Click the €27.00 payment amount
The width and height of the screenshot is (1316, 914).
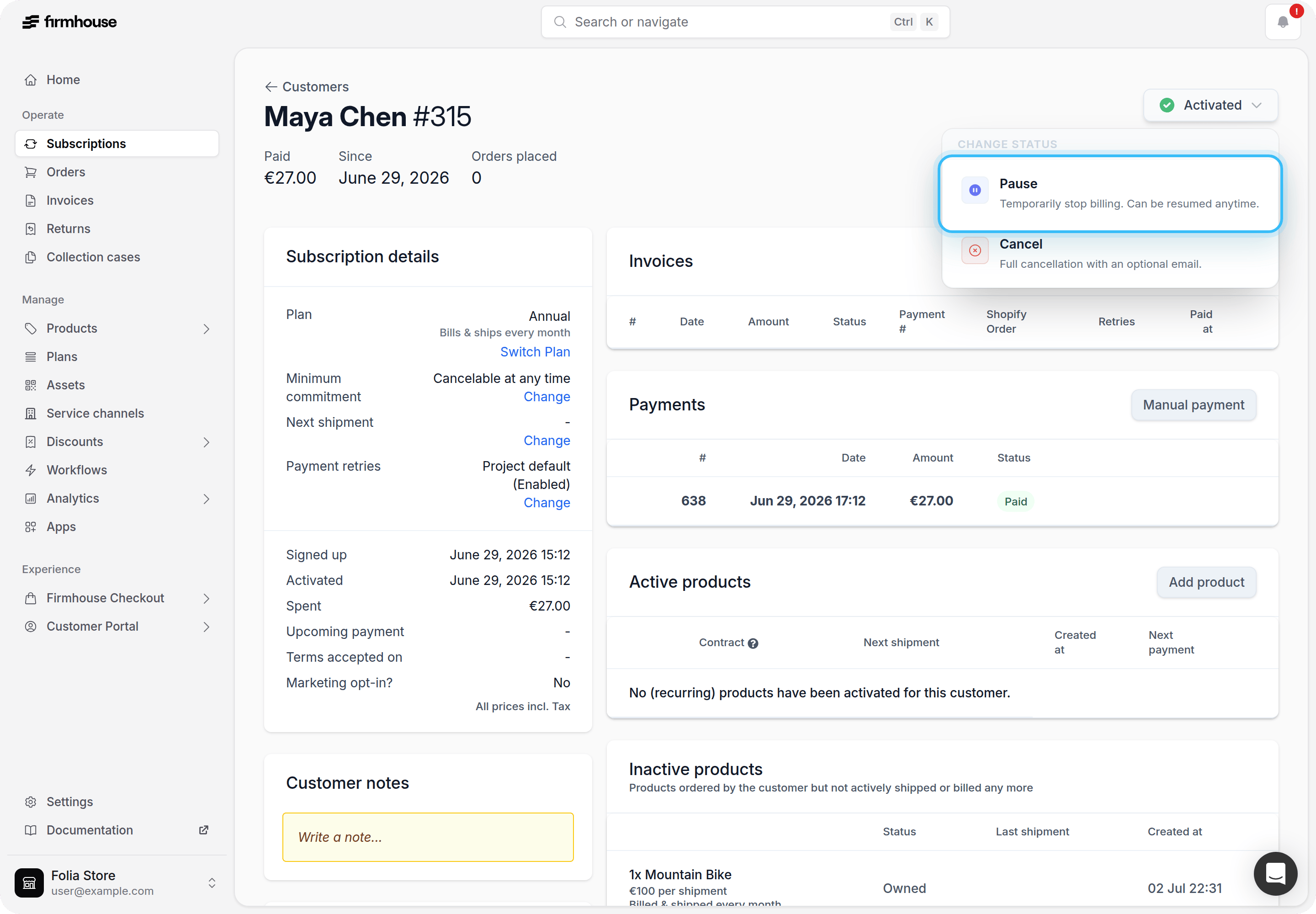[x=931, y=501]
